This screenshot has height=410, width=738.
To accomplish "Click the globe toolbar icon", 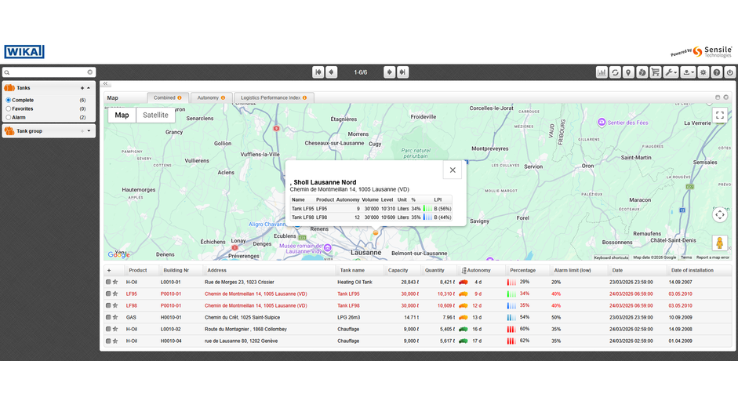I will (x=642, y=72).
